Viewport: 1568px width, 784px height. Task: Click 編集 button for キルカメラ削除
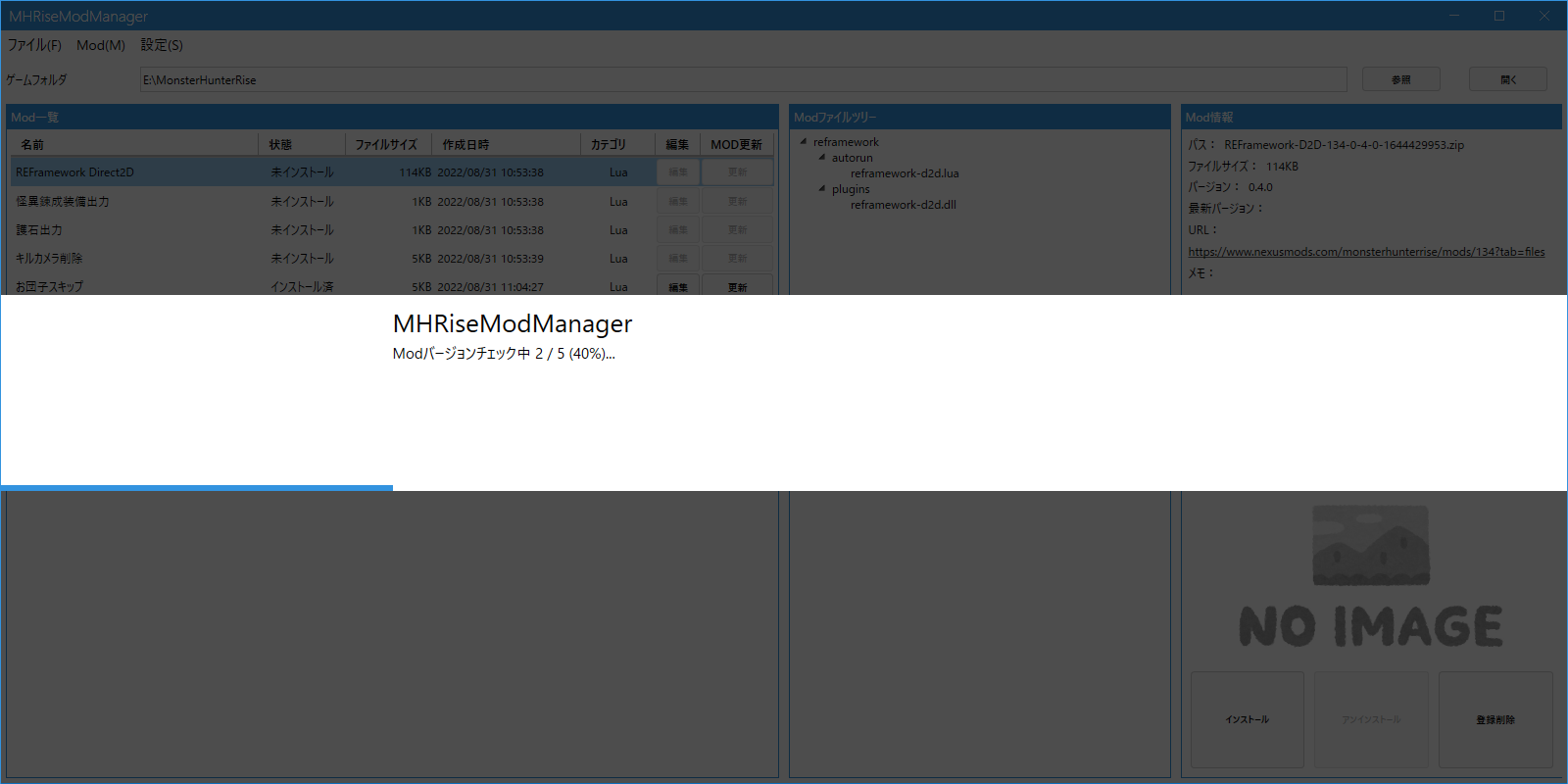pyautogui.click(x=678, y=258)
